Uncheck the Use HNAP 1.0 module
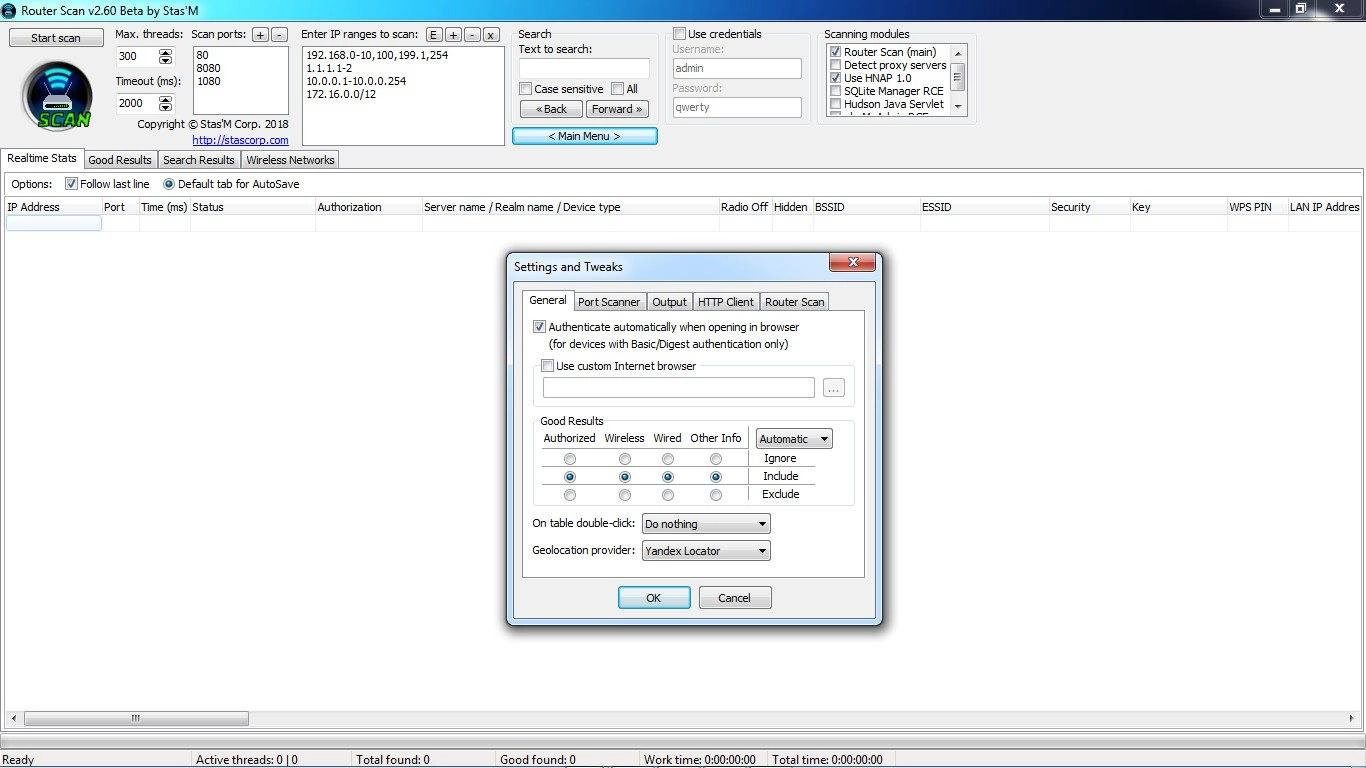The width and height of the screenshot is (1366, 768). point(835,78)
